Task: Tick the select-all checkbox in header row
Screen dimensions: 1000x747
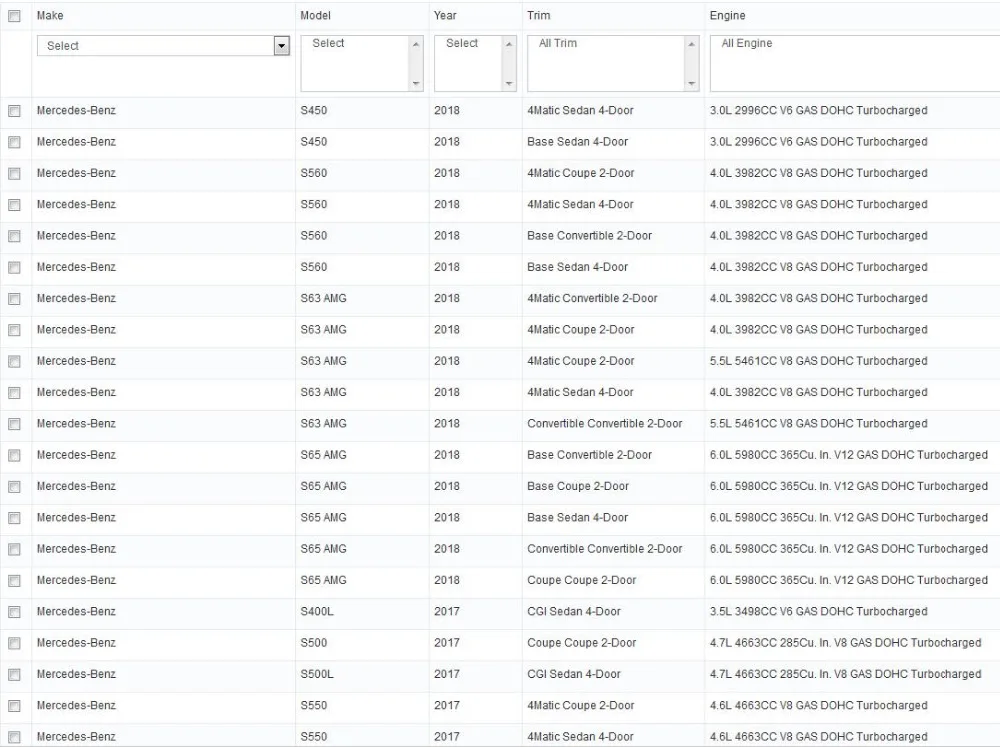Action: 14,16
